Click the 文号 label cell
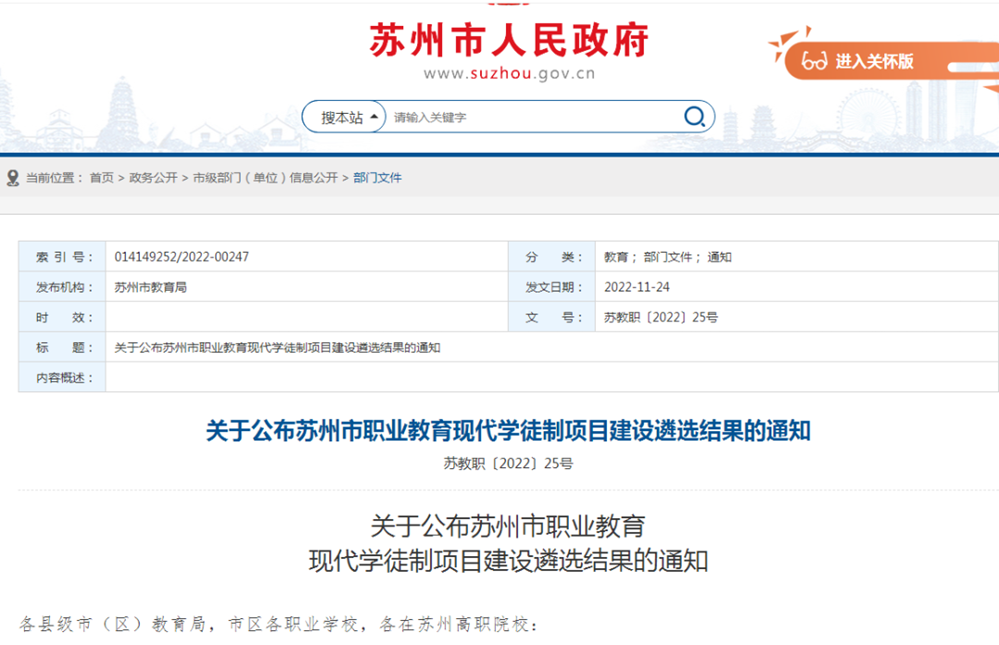 [552, 317]
